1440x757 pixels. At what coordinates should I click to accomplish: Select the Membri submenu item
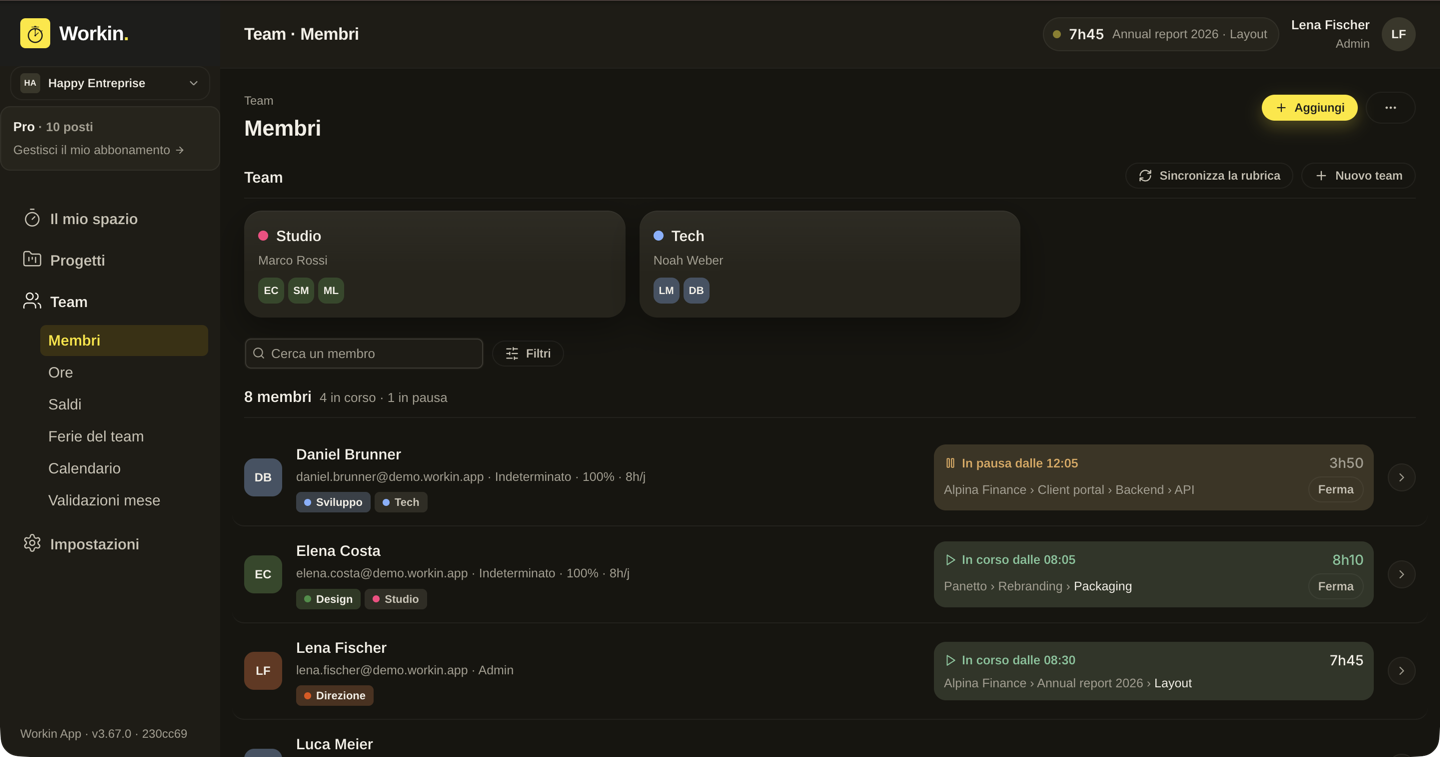pos(124,340)
